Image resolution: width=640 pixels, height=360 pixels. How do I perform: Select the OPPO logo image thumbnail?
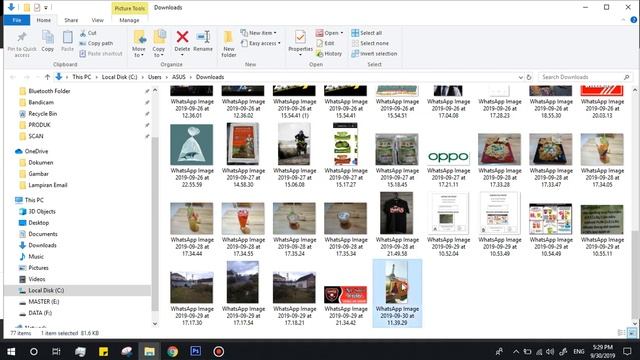pyautogui.click(x=448, y=156)
